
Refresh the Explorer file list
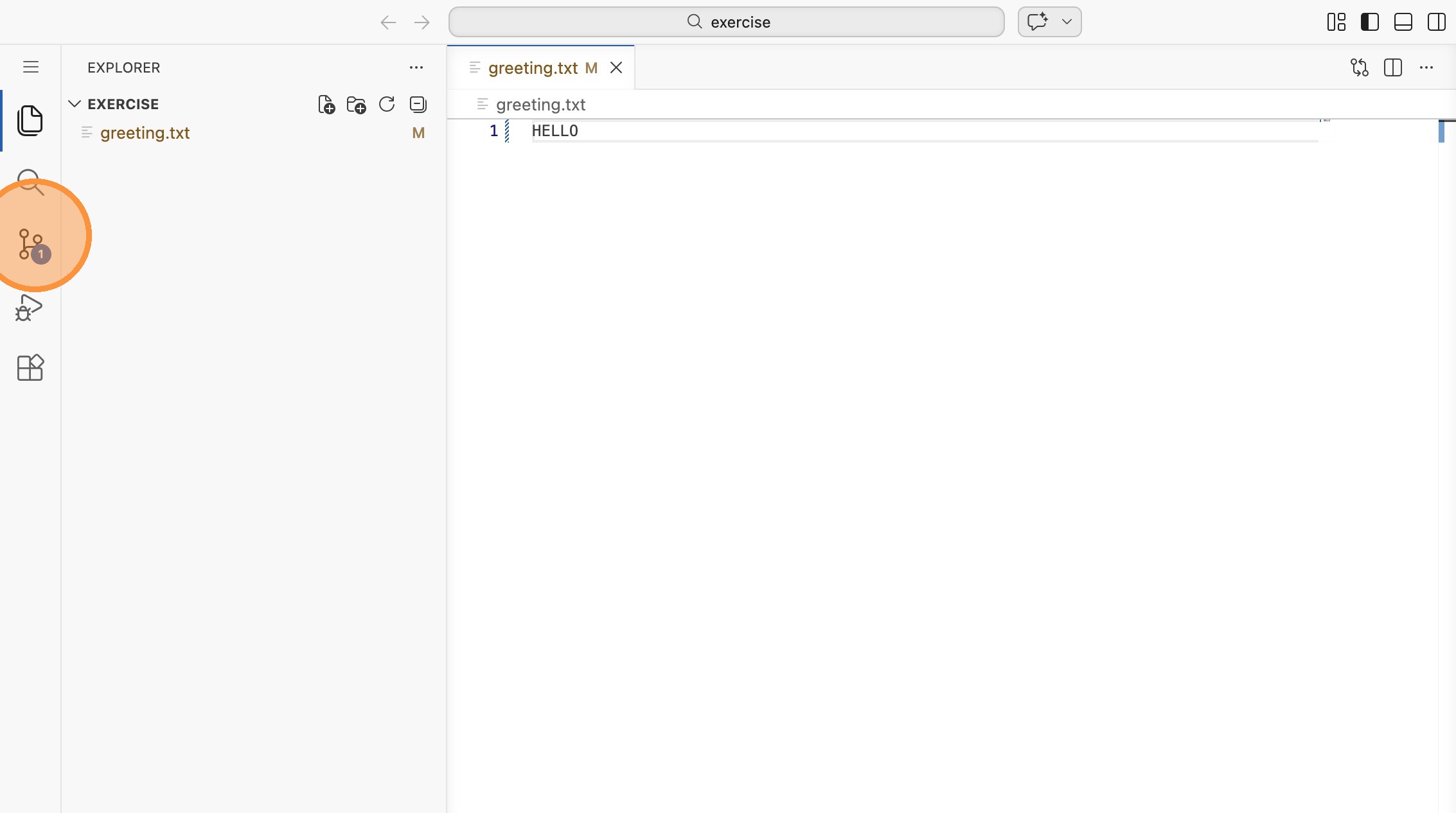click(x=387, y=104)
